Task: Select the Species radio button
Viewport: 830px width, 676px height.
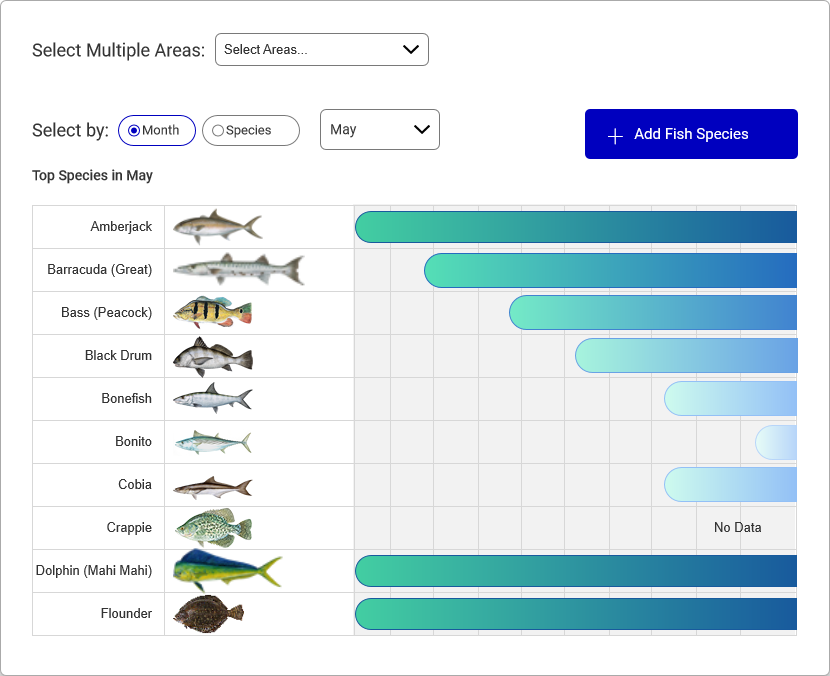Action: [216, 130]
